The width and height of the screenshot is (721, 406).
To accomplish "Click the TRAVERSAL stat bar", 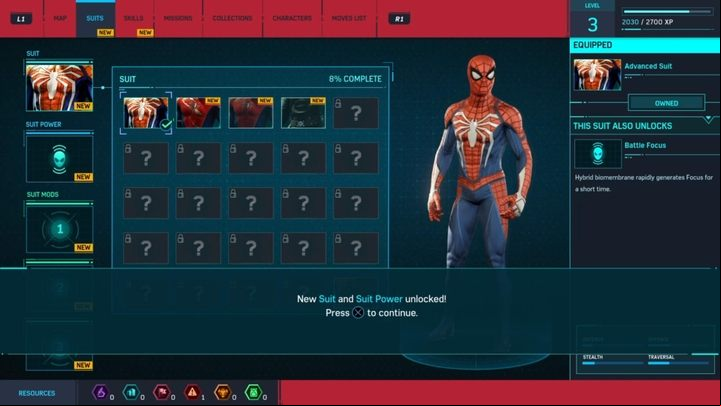I will point(678,363).
